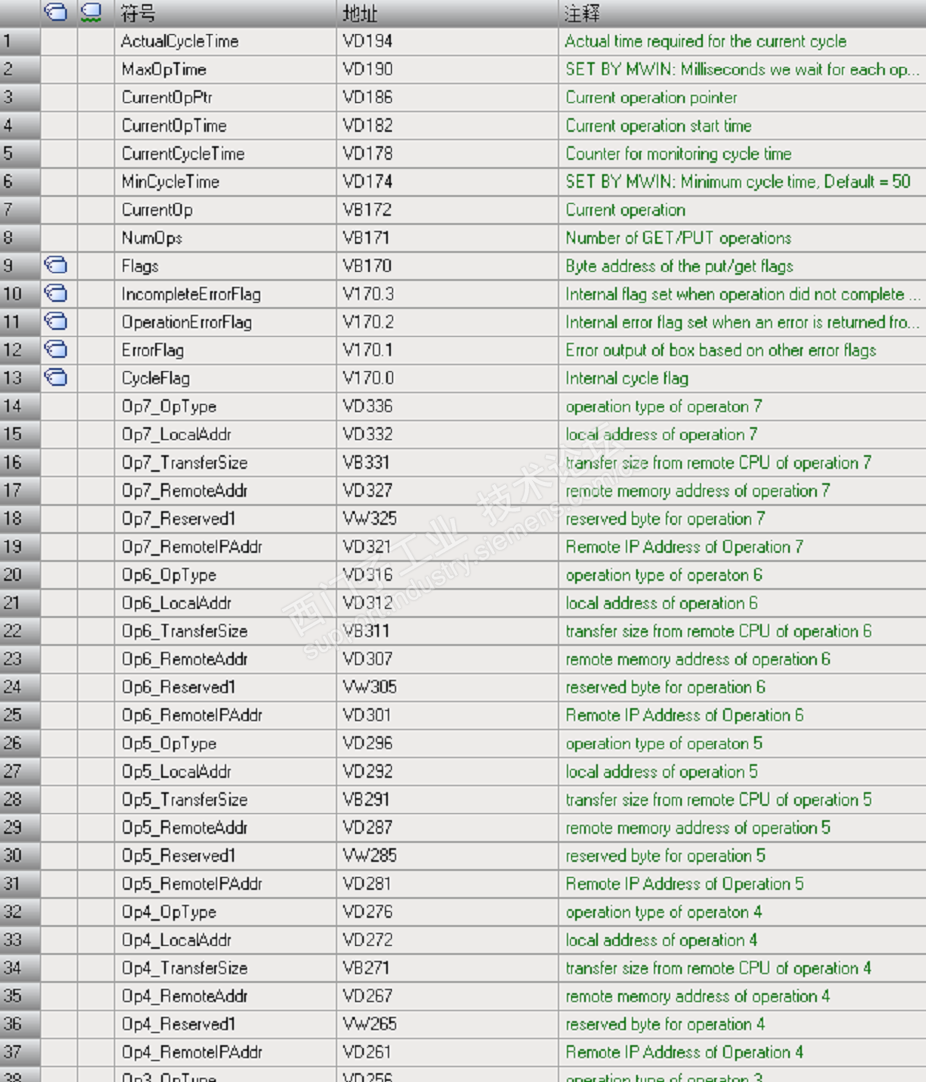Click address cell VB170
Screen dimensions: 926x1082
(x=448, y=266)
